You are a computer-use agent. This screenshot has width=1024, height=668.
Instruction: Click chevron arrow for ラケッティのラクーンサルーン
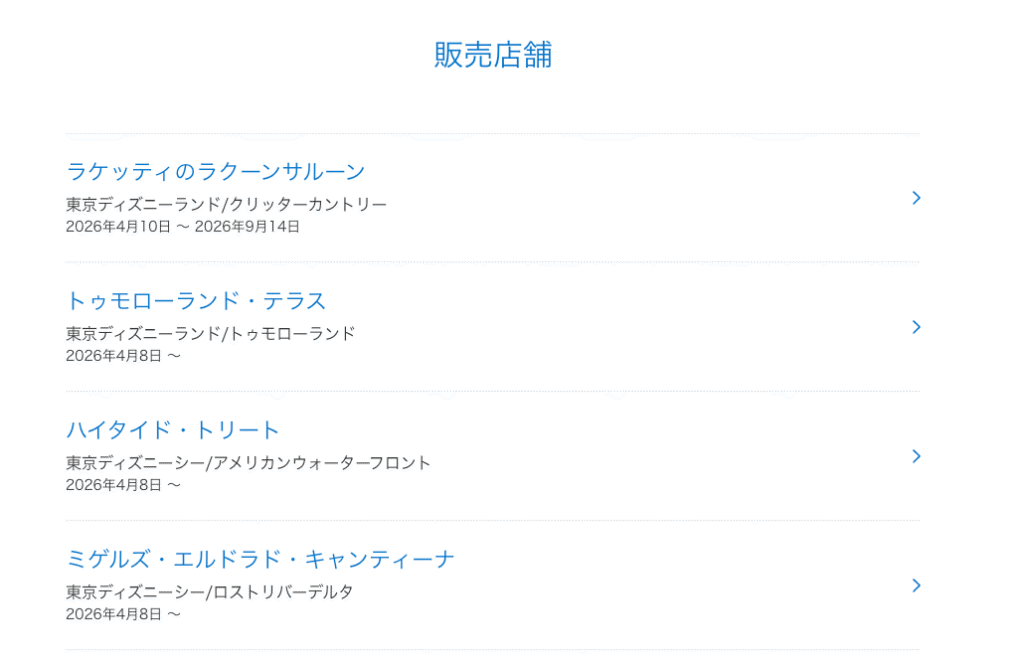pyautogui.click(x=916, y=198)
